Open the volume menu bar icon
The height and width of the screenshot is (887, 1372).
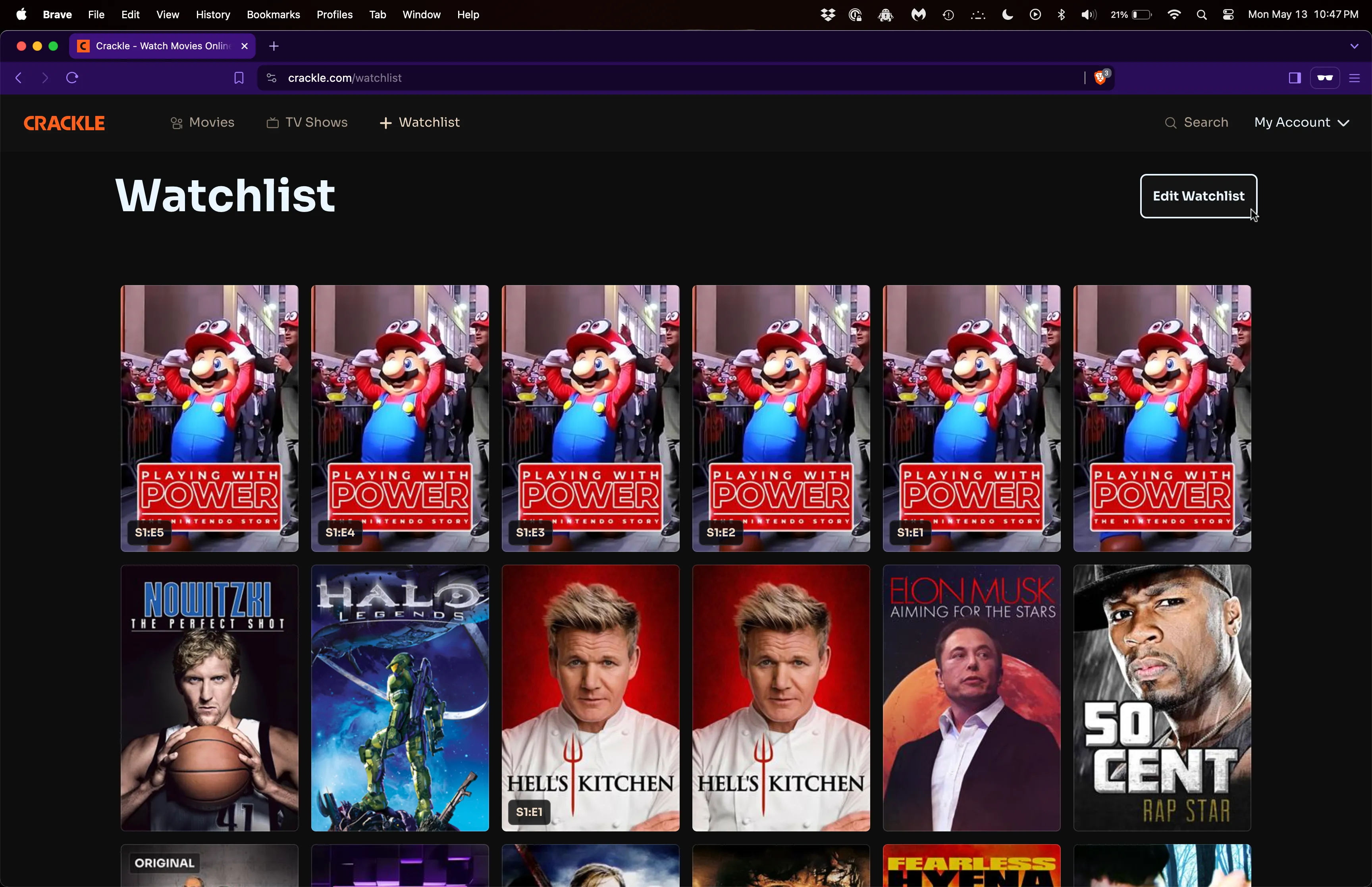click(1088, 15)
